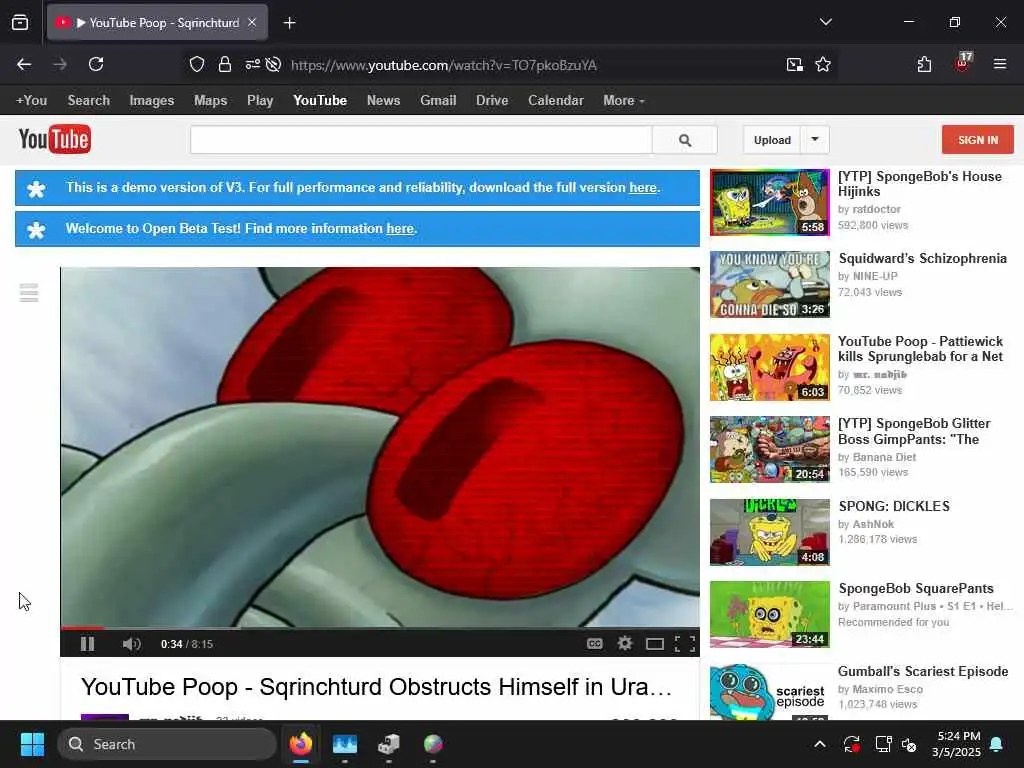
Task: Open a new tab with the plus button
Action: pos(289,23)
